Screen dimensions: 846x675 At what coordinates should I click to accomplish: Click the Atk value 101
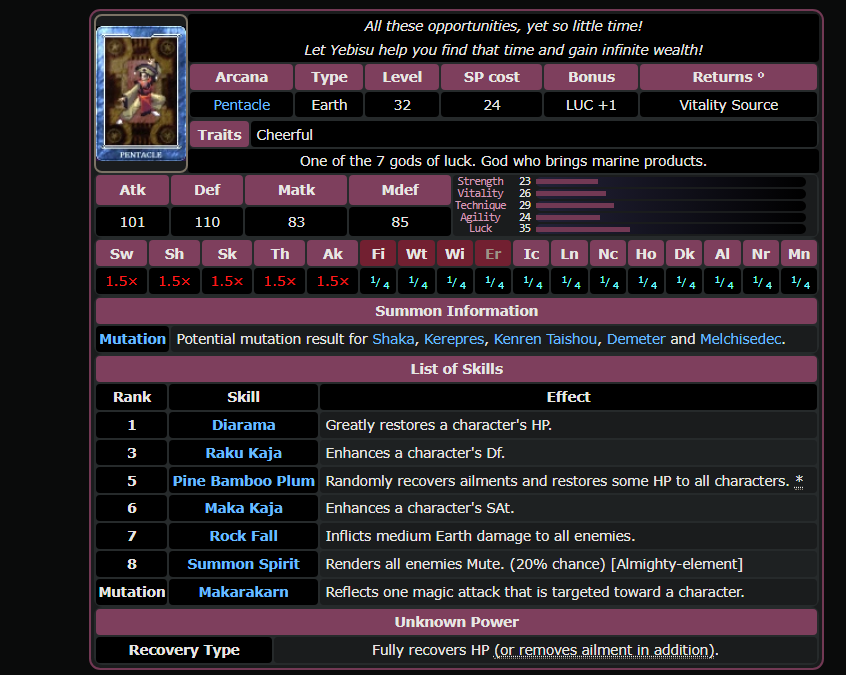[x=133, y=222]
